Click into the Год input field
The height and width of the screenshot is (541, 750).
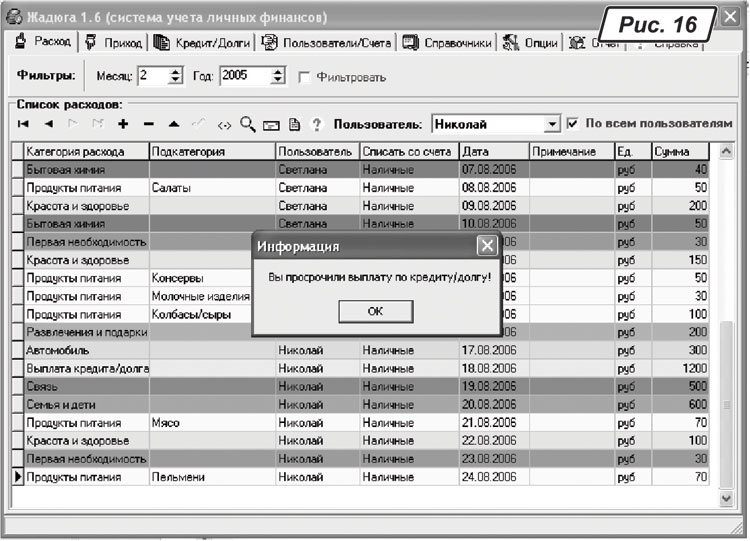pyautogui.click(x=243, y=76)
